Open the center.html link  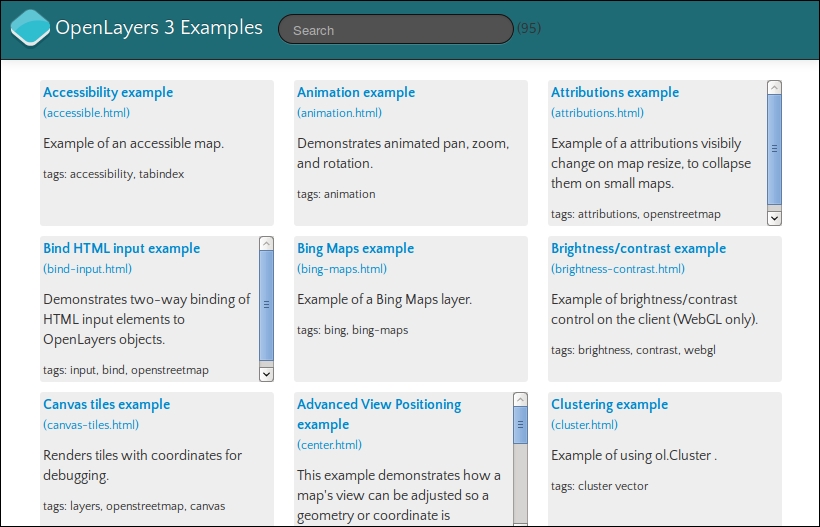click(x=329, y=445)
